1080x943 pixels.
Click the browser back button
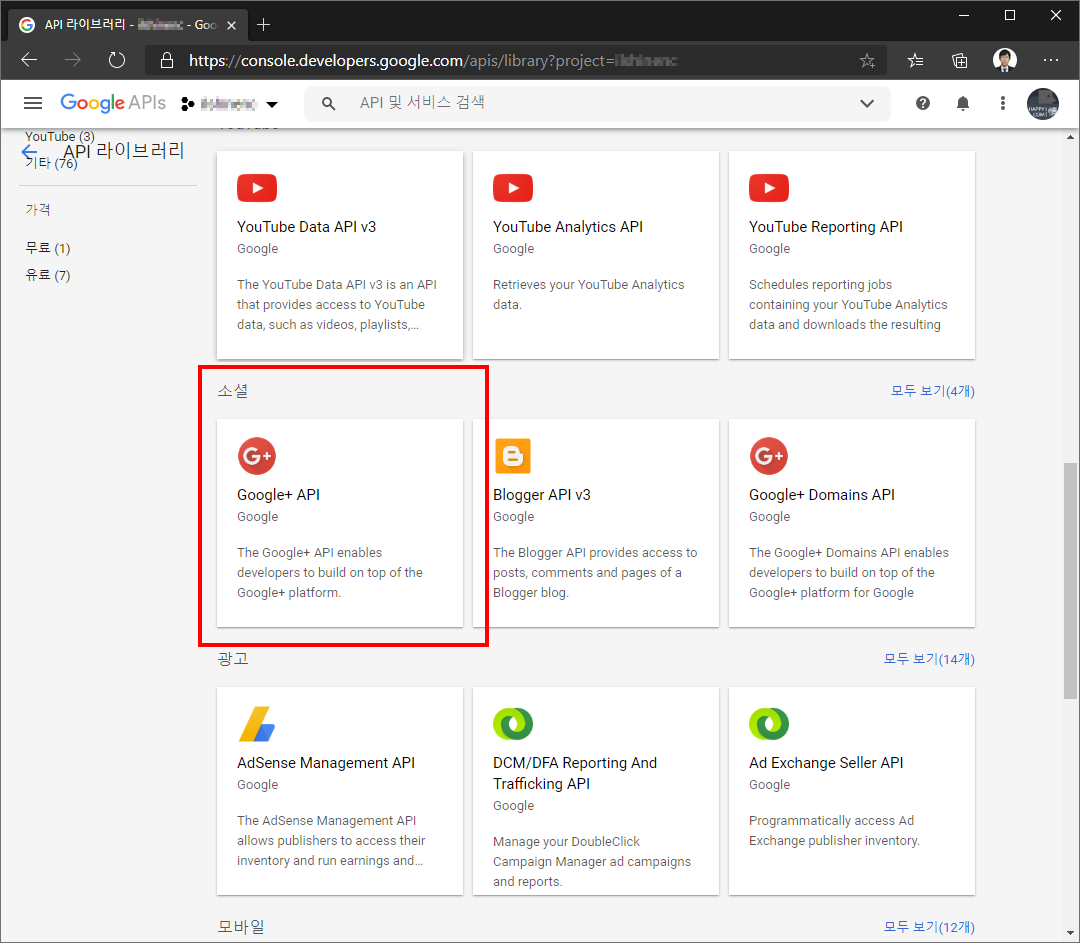(x=29, y=60)
